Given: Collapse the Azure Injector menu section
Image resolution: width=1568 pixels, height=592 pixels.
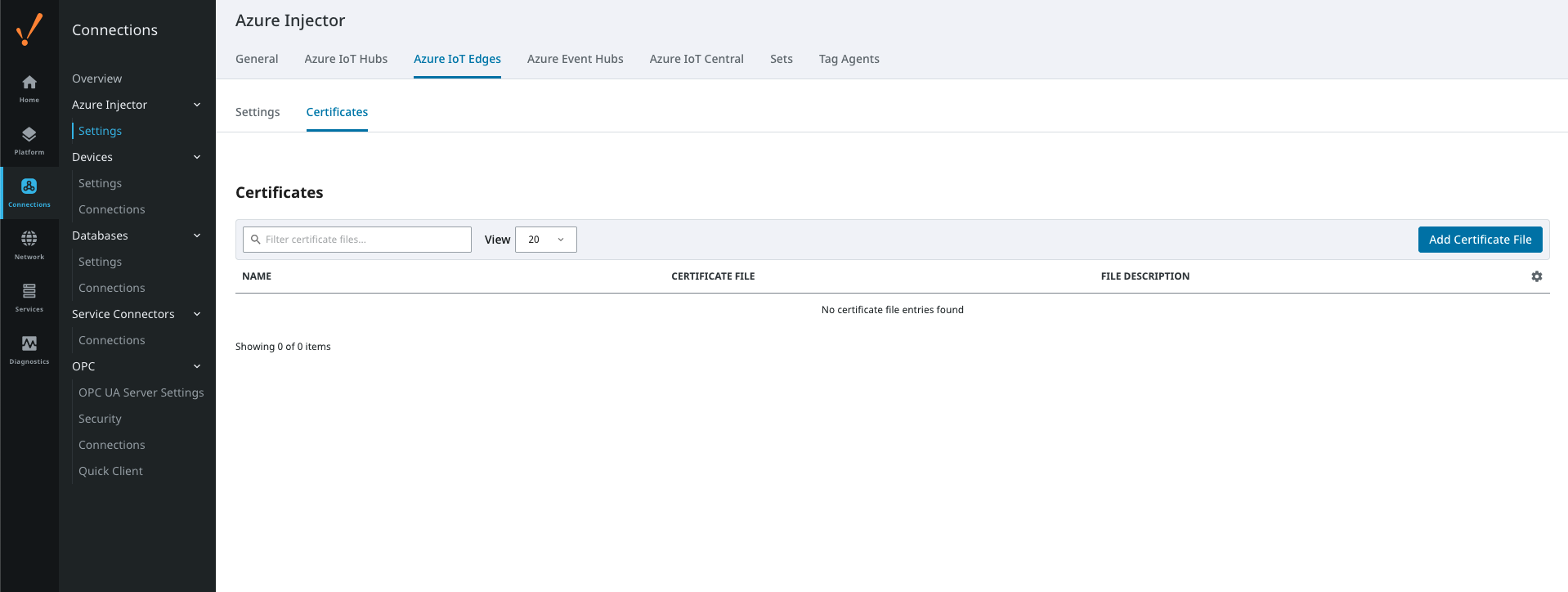Looking at the screenshot, I should pos(196,105).
